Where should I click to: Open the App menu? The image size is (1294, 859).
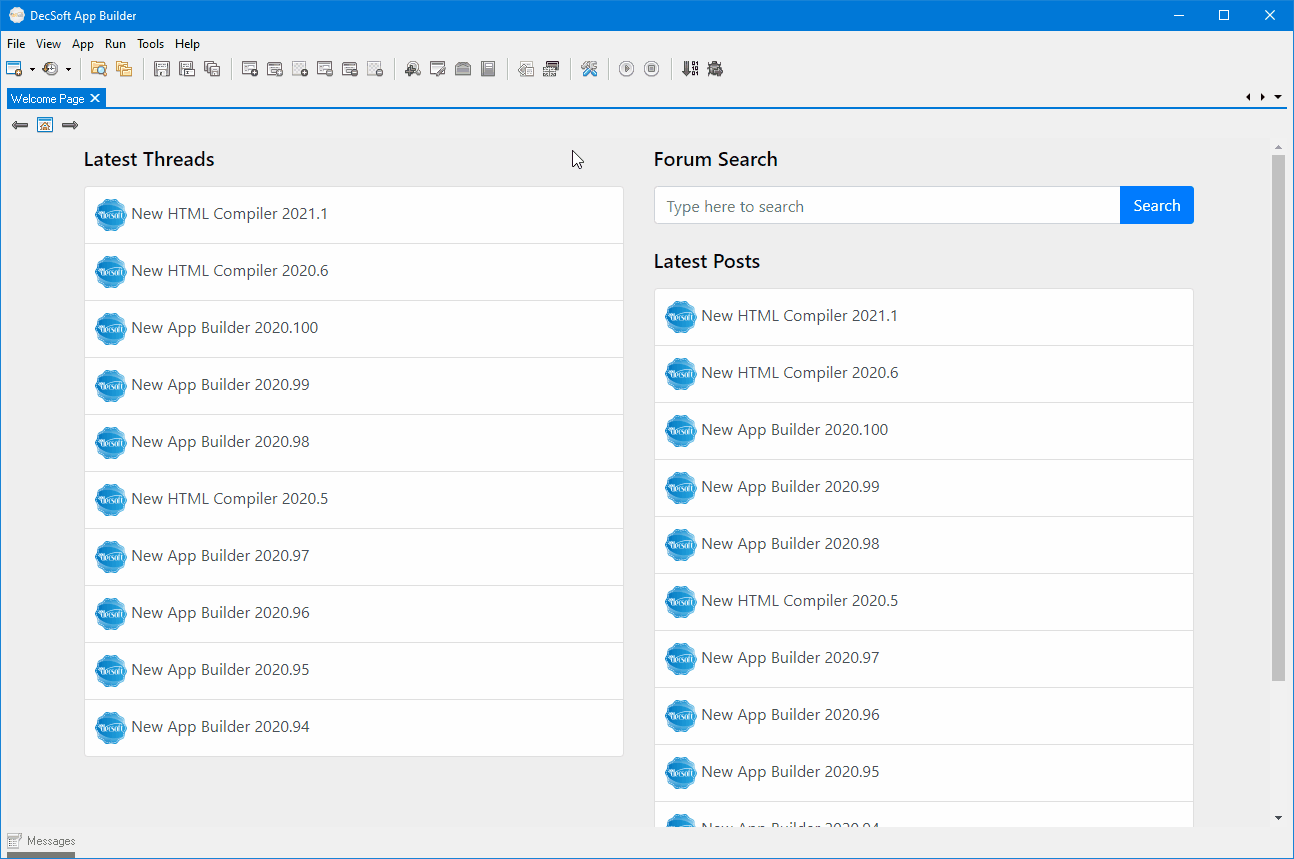point(83,44)
